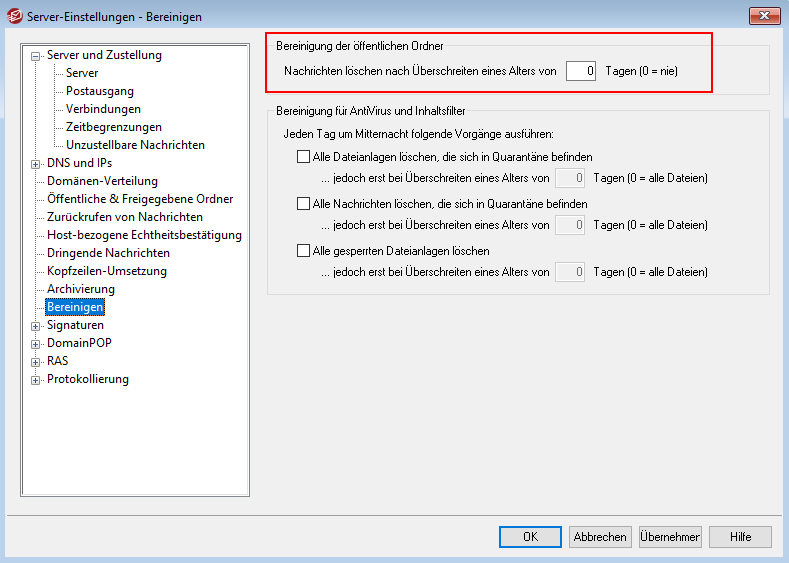
Task: Check 'Alle gesperrten Dateianlagen löschen' option
Action: [304, 251]
